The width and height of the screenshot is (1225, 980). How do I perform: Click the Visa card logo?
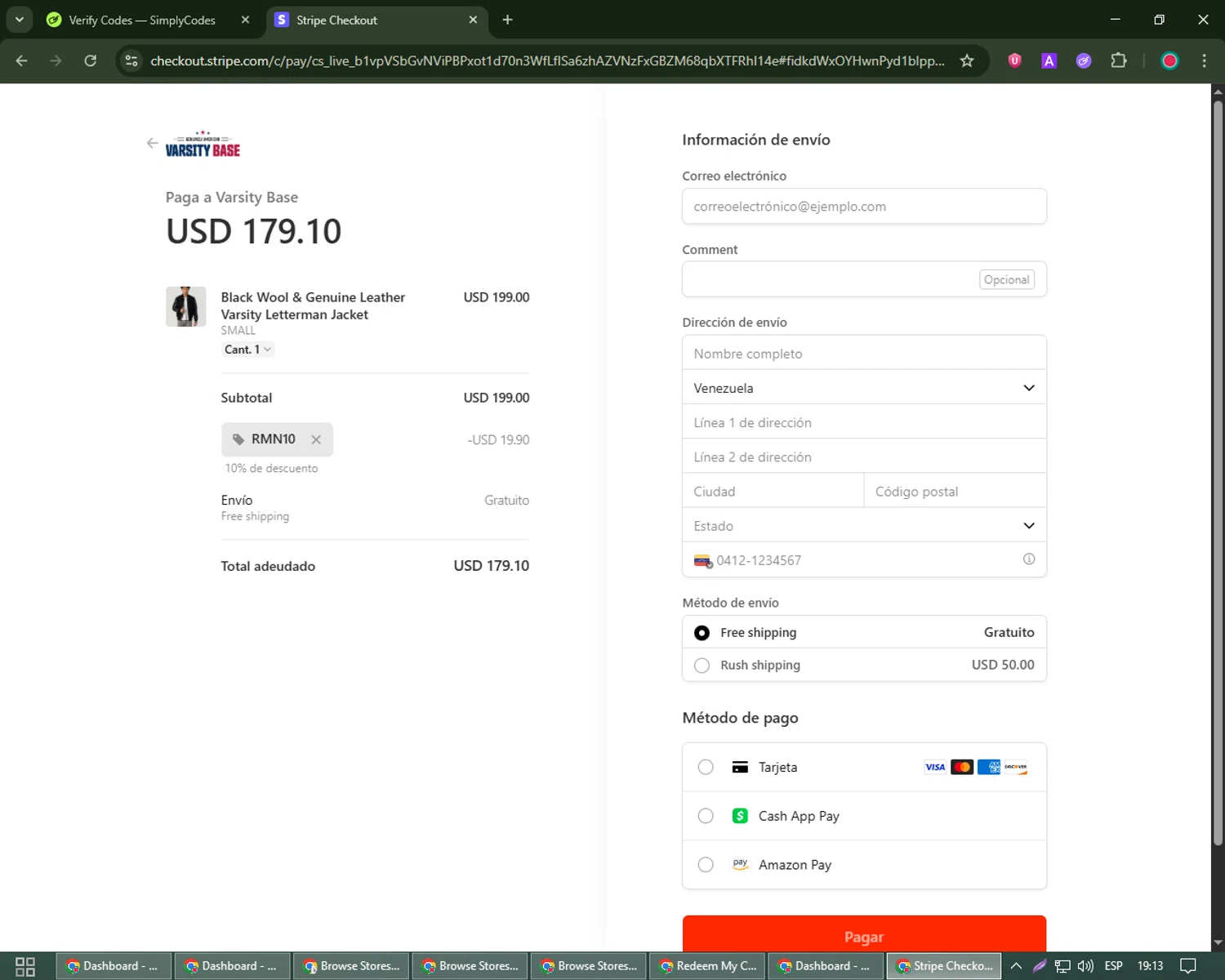coord(935,767)
